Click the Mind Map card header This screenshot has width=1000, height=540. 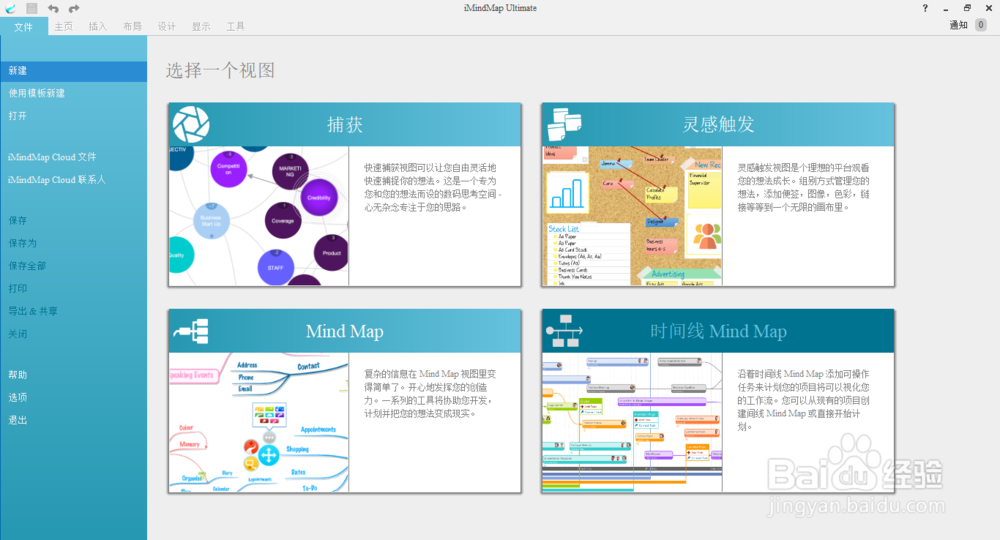(345, 331)
